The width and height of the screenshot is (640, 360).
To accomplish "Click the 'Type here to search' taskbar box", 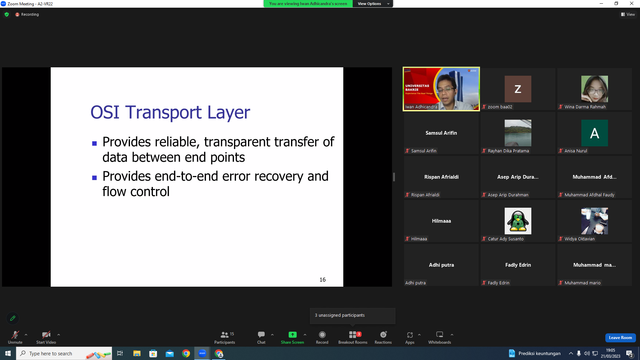I will [64, 353].
